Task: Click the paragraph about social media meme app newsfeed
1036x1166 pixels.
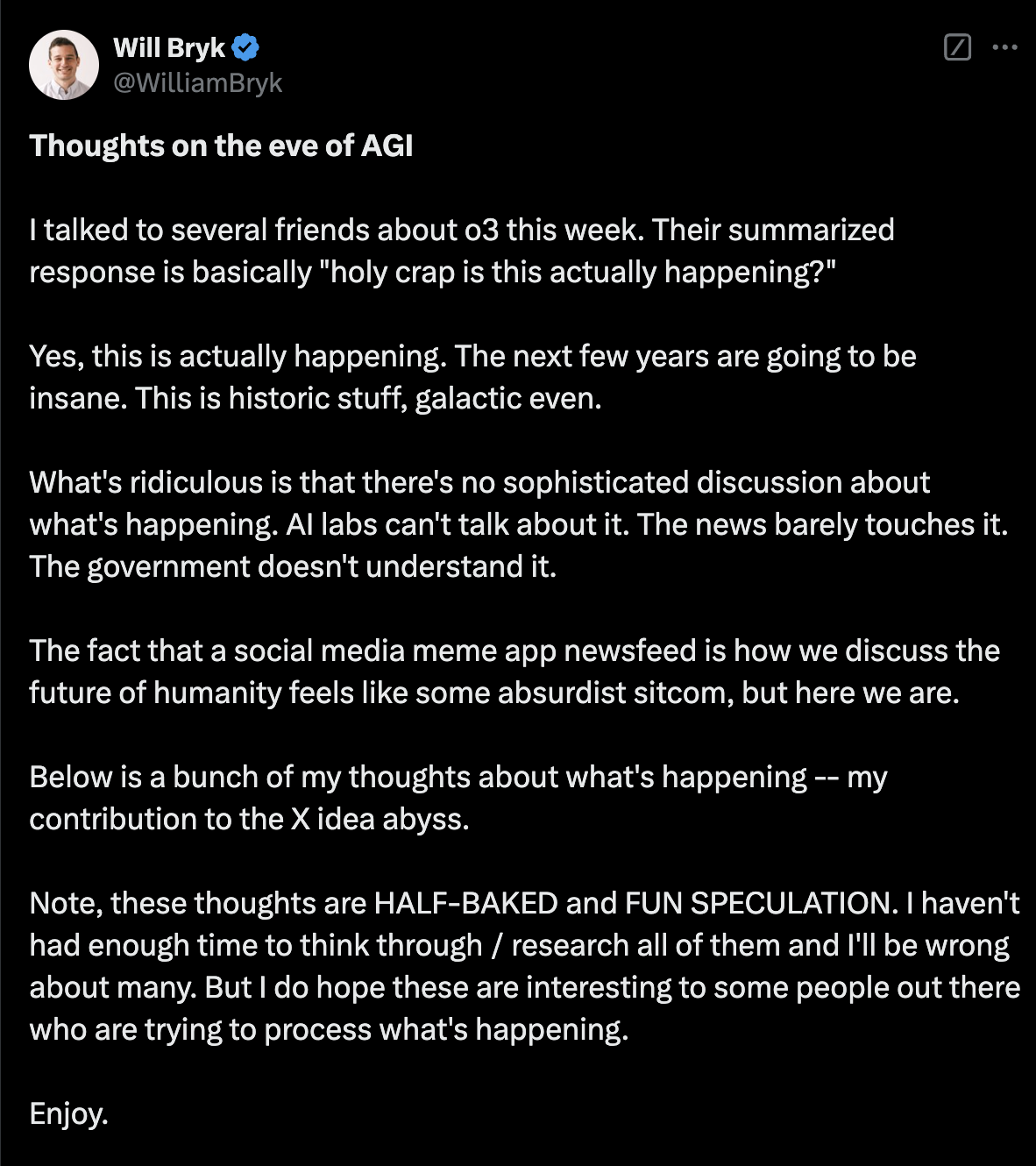Action: 514,672
